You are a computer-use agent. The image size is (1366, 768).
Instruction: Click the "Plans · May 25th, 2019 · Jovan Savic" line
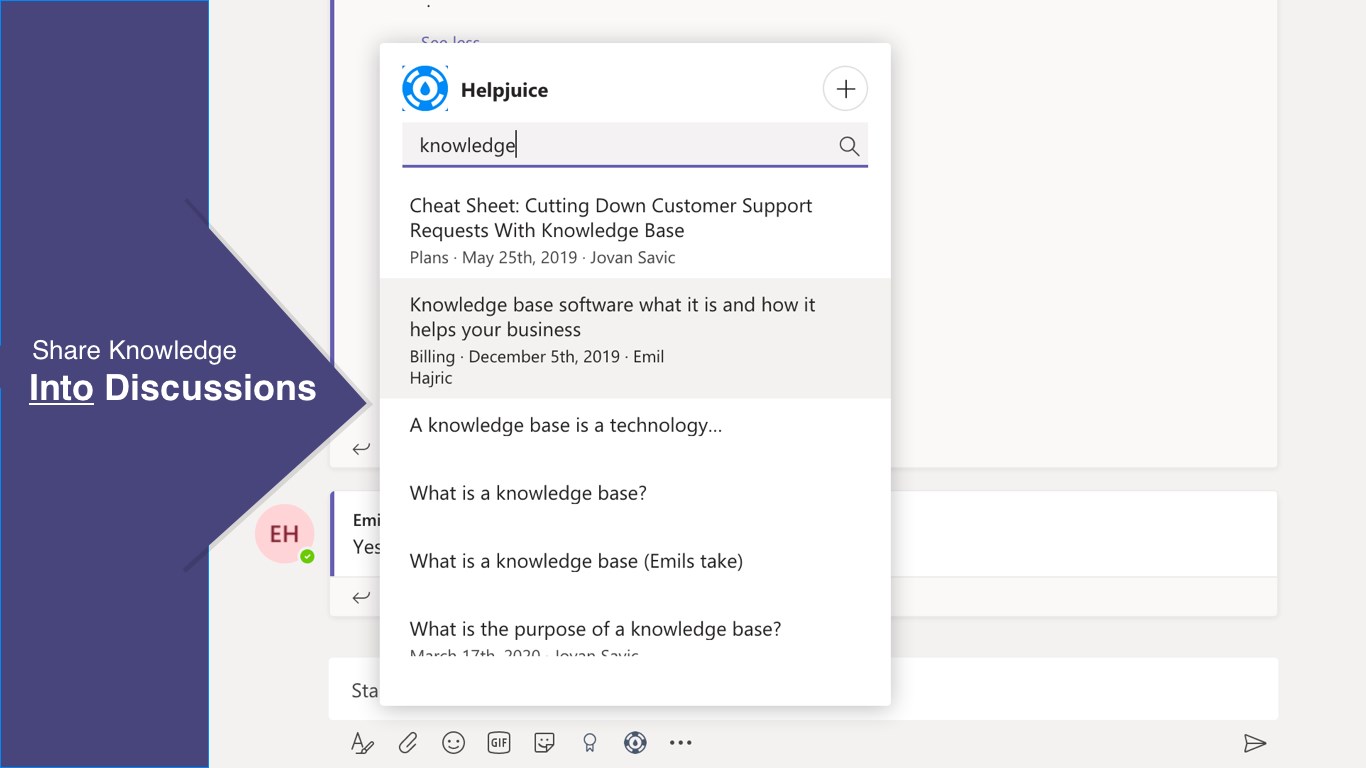[542, 258]
